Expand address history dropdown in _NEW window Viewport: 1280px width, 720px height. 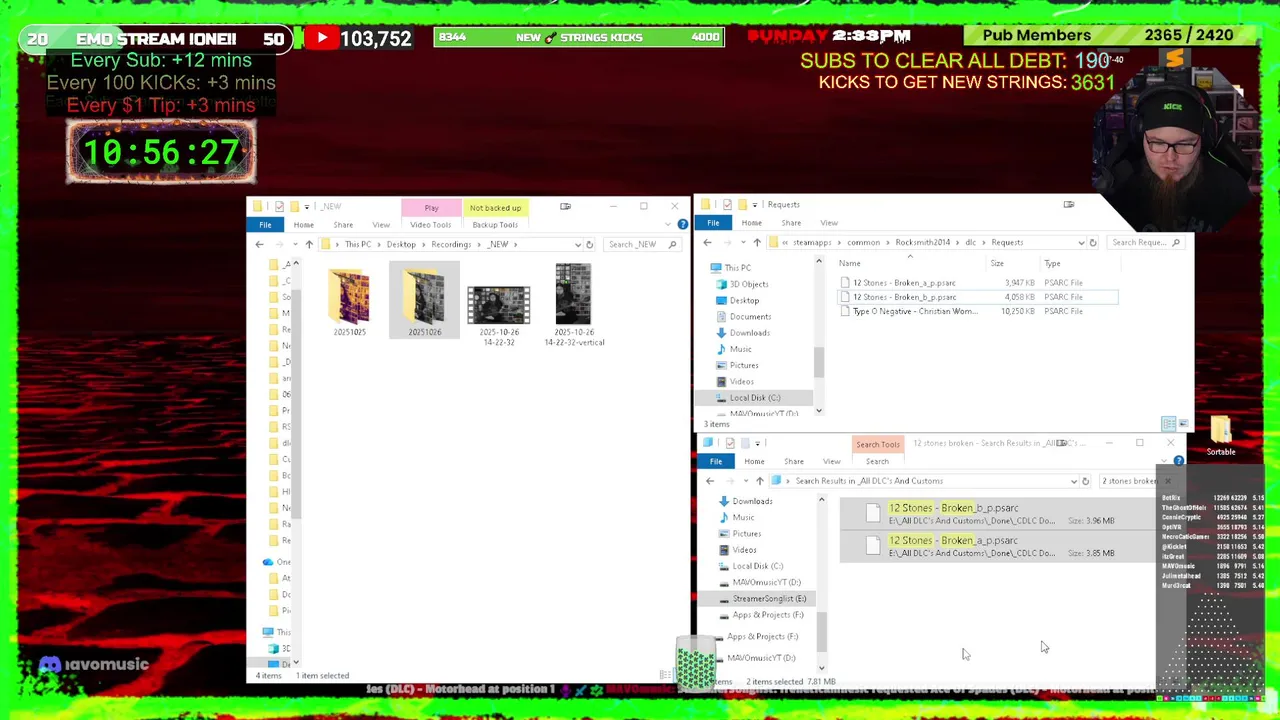pyautogui.click(x=577, y=244)
